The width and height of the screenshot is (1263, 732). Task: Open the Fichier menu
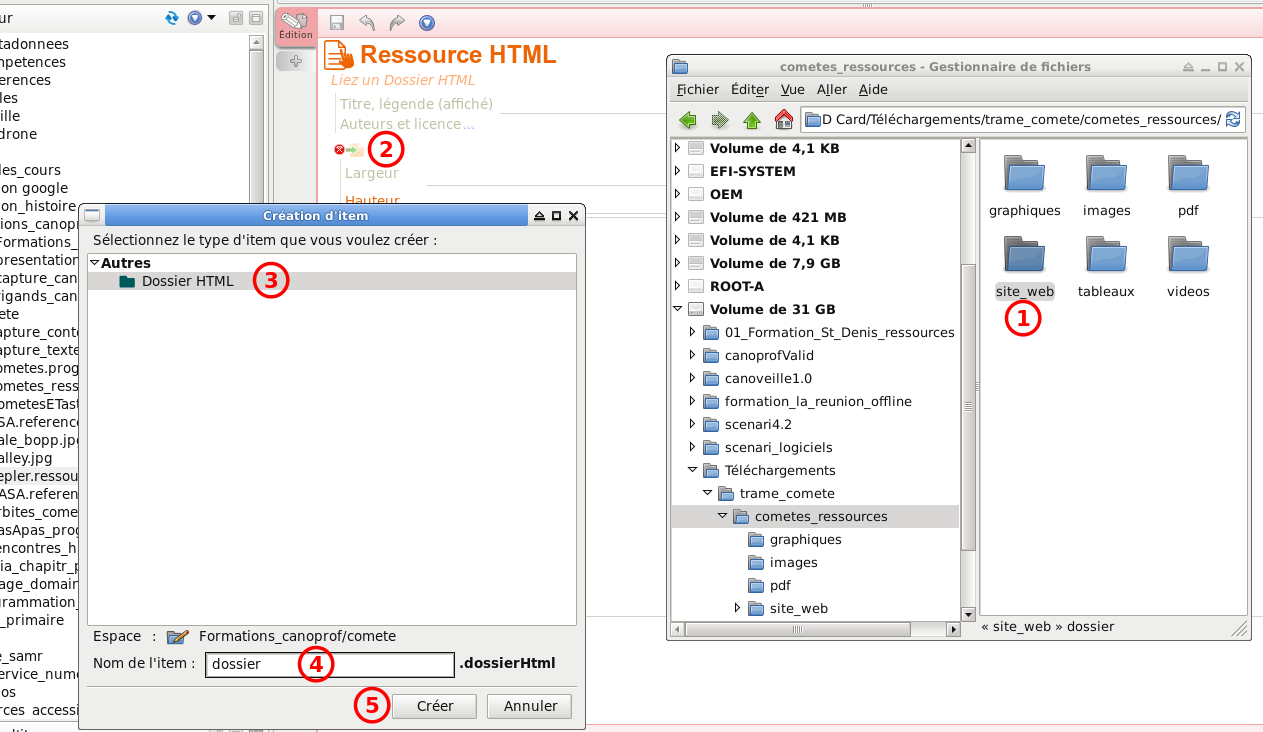[697, 89]
